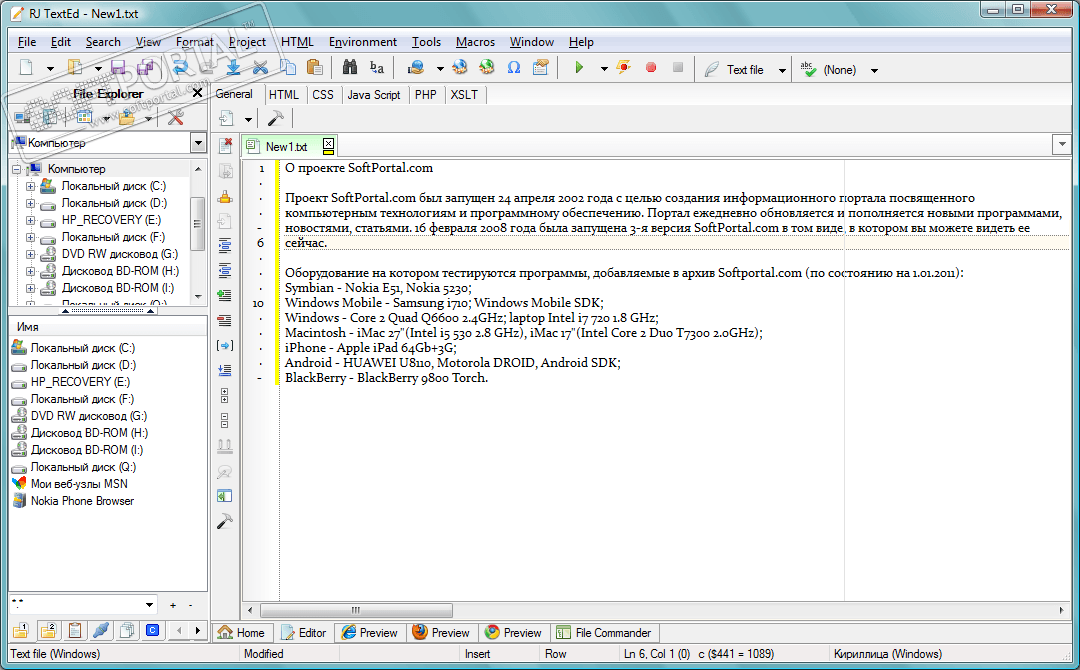
Task: Click the Copy icon in toolbar
Action: 287,67
